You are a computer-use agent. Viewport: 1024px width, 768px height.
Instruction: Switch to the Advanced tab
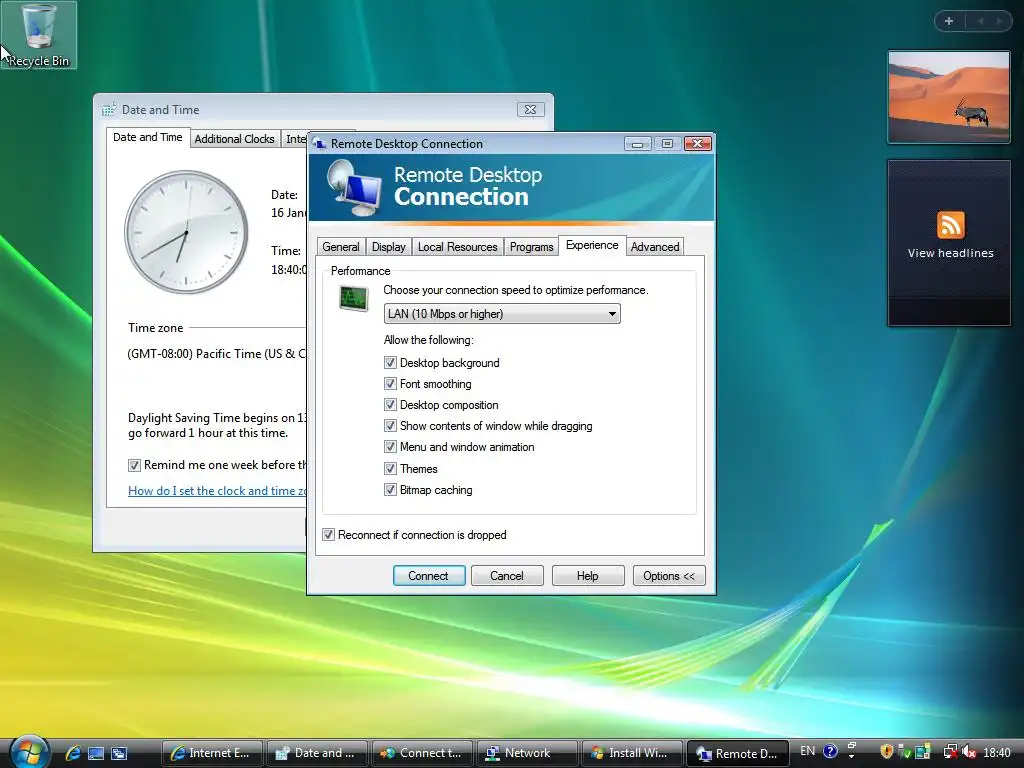pyautogui.click(x=654, y=247)
